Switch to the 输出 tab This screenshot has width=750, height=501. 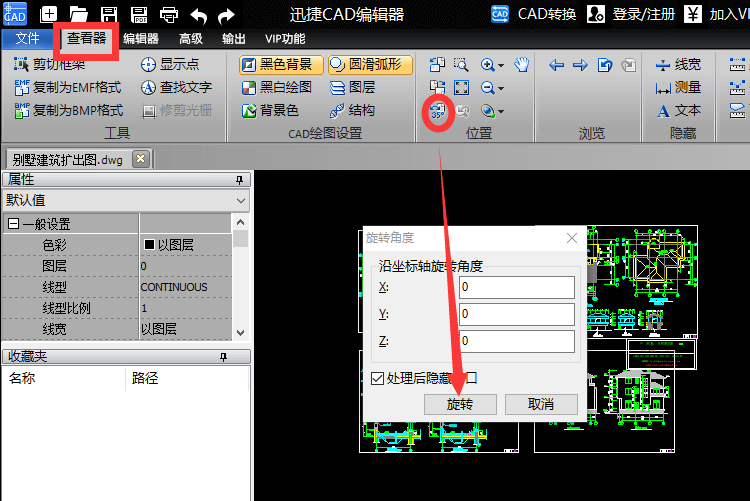tap(234, 39)
